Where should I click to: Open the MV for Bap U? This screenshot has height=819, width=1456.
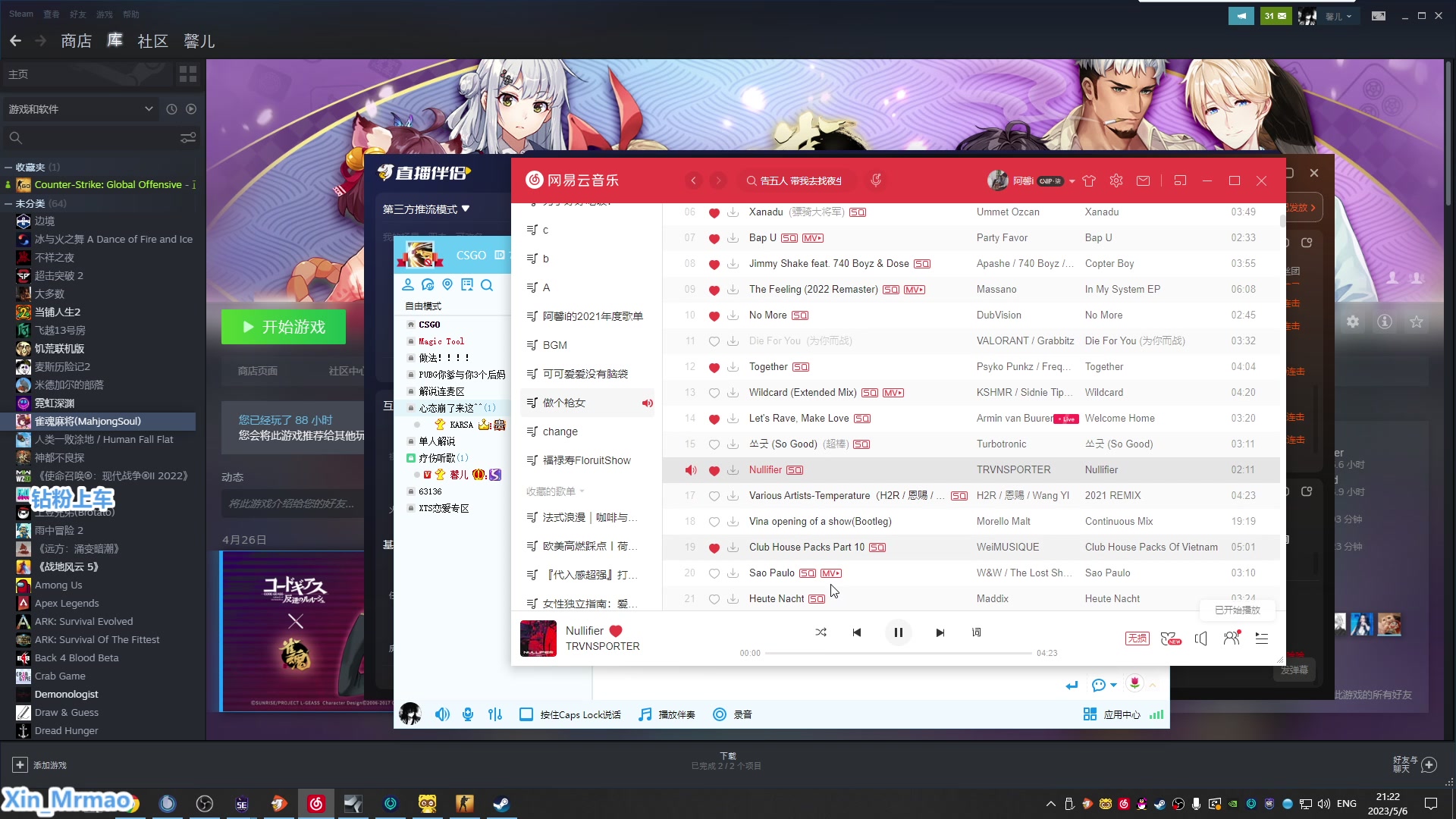click(813, 238)
